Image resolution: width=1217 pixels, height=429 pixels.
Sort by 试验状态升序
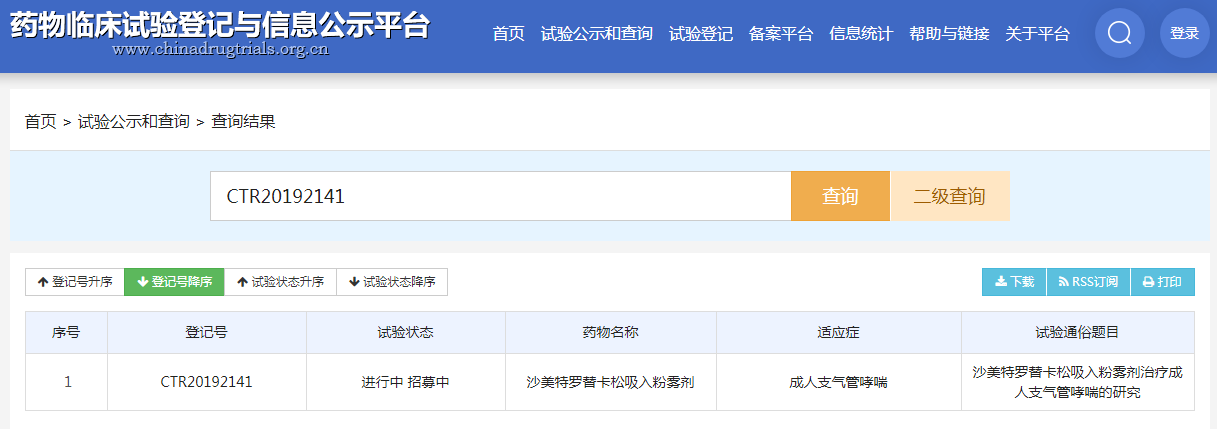click(x=280, y=282)
